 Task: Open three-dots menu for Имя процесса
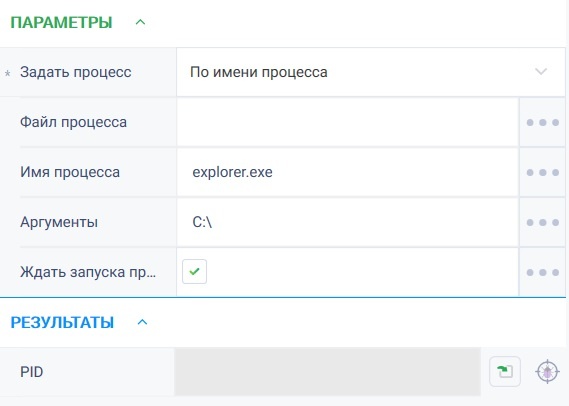[x=543, y=172]
